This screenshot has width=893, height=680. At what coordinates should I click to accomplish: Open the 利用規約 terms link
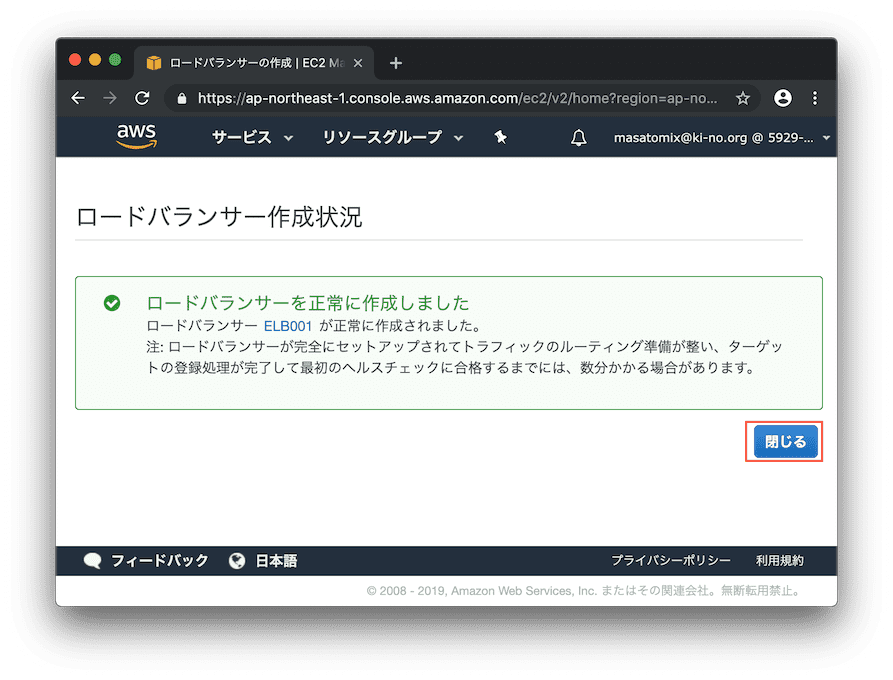(780, 560)
